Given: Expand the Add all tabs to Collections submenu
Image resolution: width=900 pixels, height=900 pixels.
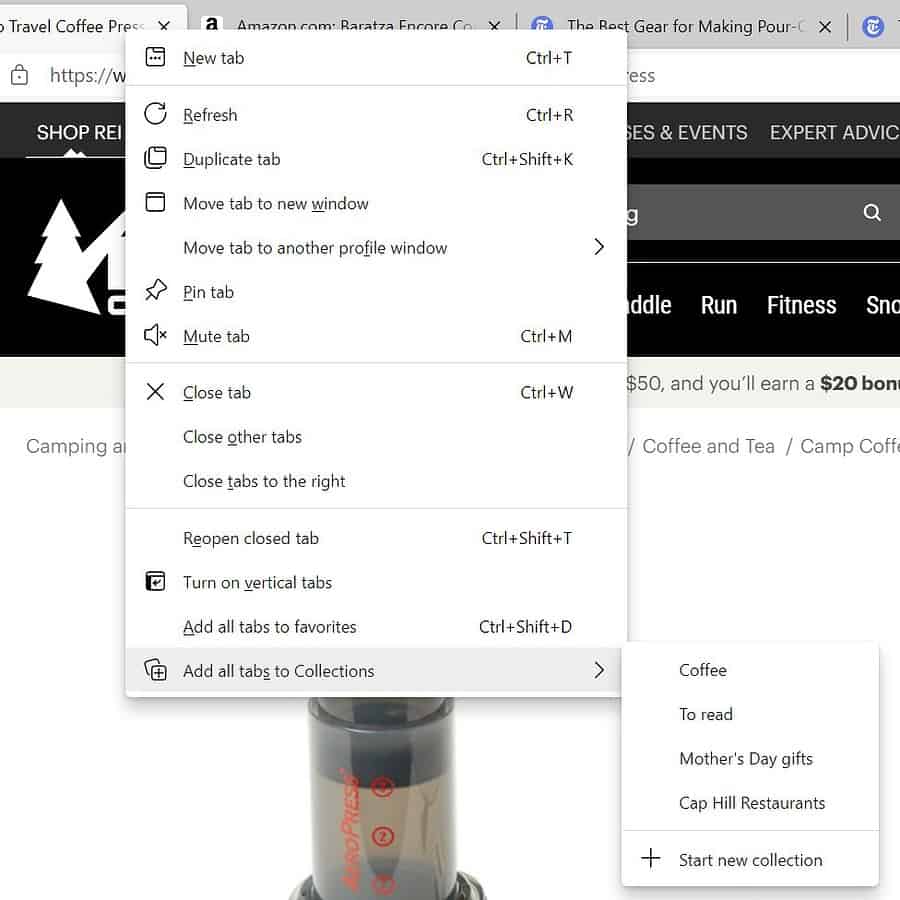Looking at the screenshot, I should 598,670.
